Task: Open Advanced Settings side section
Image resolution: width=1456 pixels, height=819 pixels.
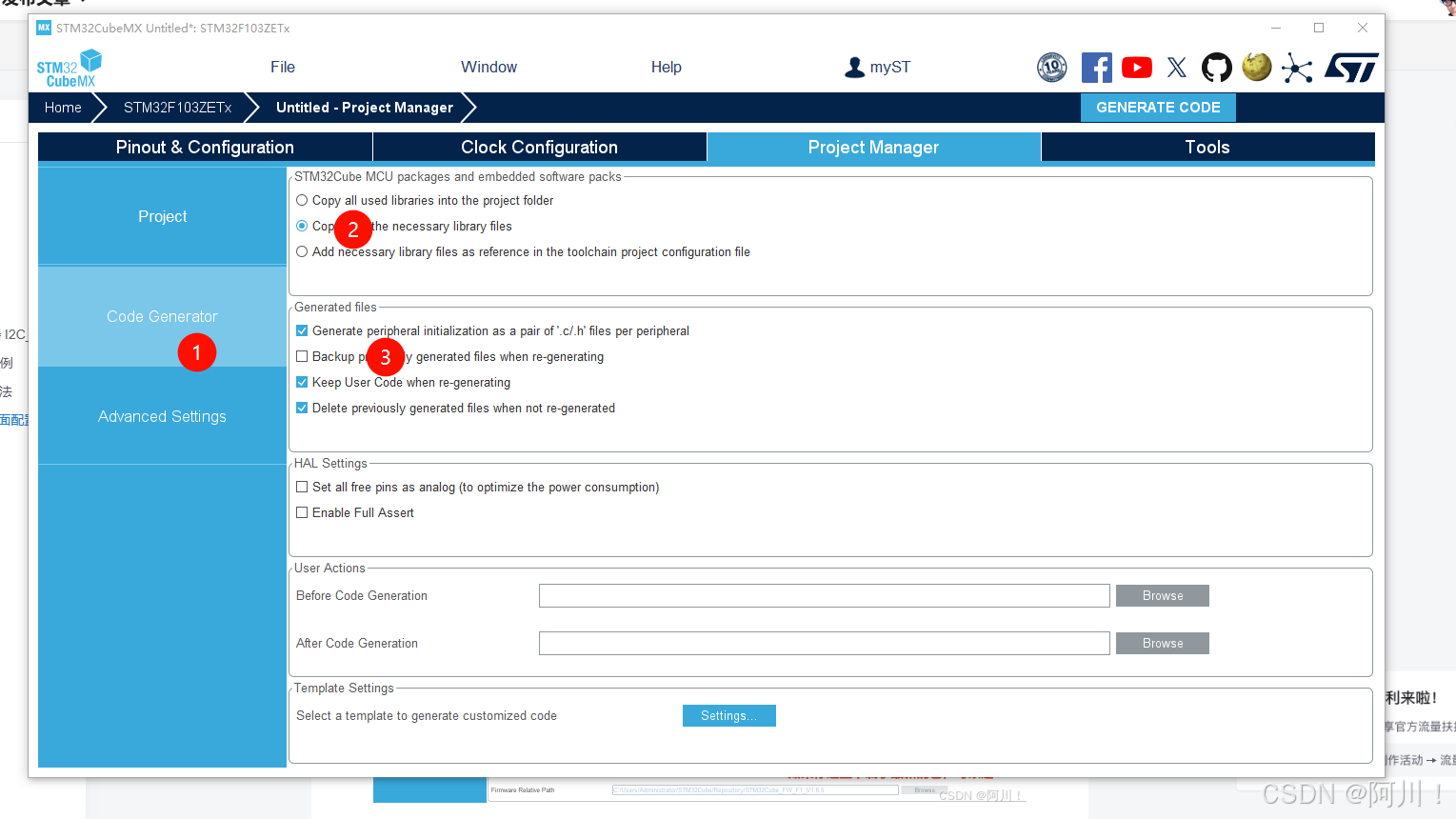Action: [162, 416]
